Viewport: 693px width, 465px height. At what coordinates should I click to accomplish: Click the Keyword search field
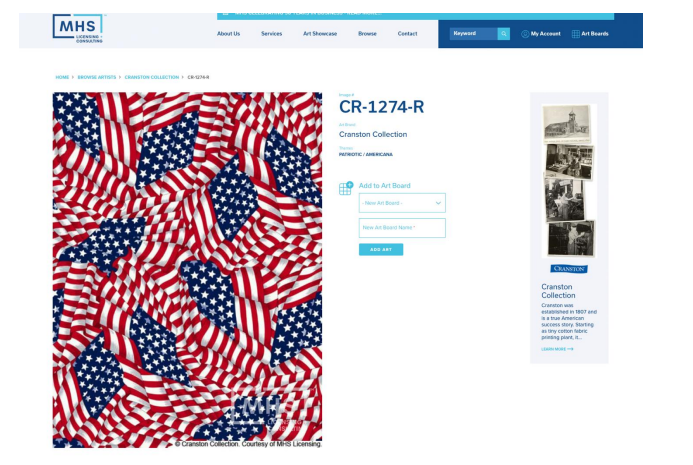(473, 34)
